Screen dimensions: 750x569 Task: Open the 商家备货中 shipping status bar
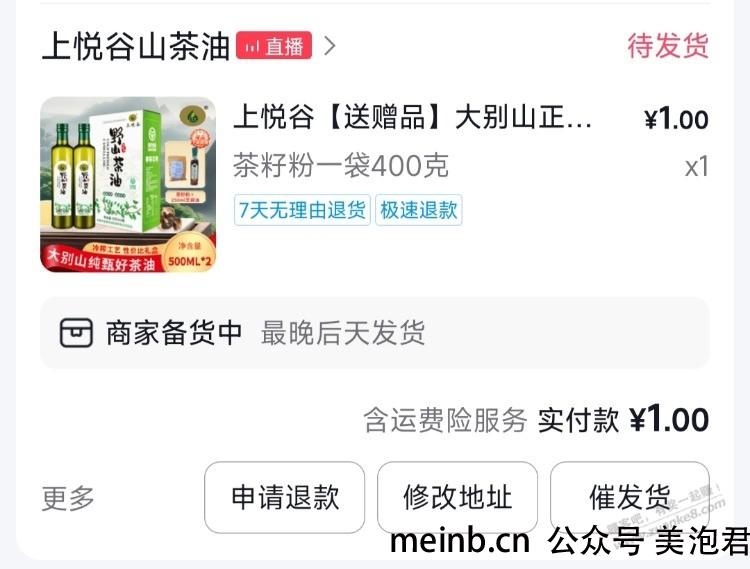pos(375,333)
